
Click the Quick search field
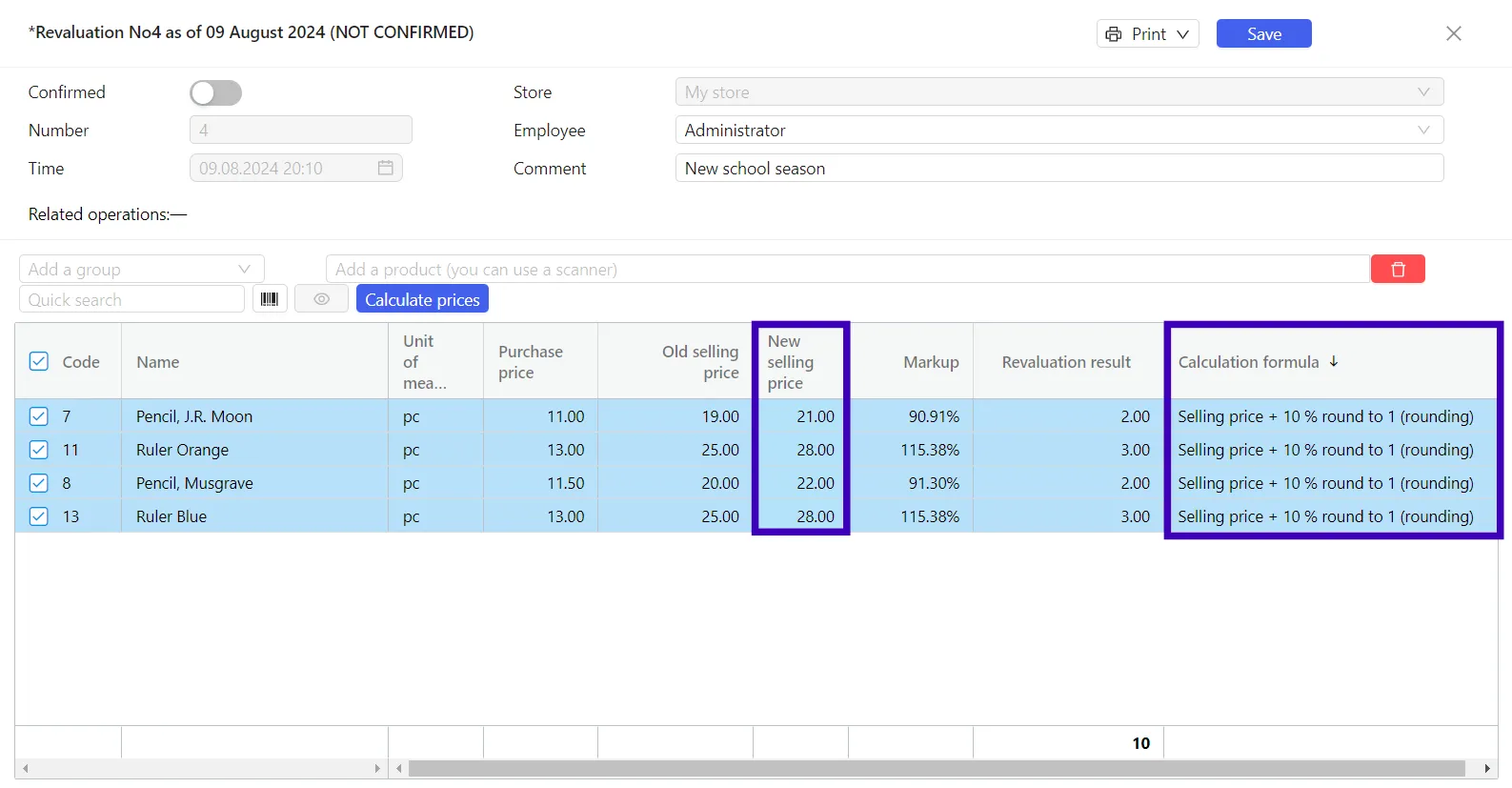click(x=131, y=299)
